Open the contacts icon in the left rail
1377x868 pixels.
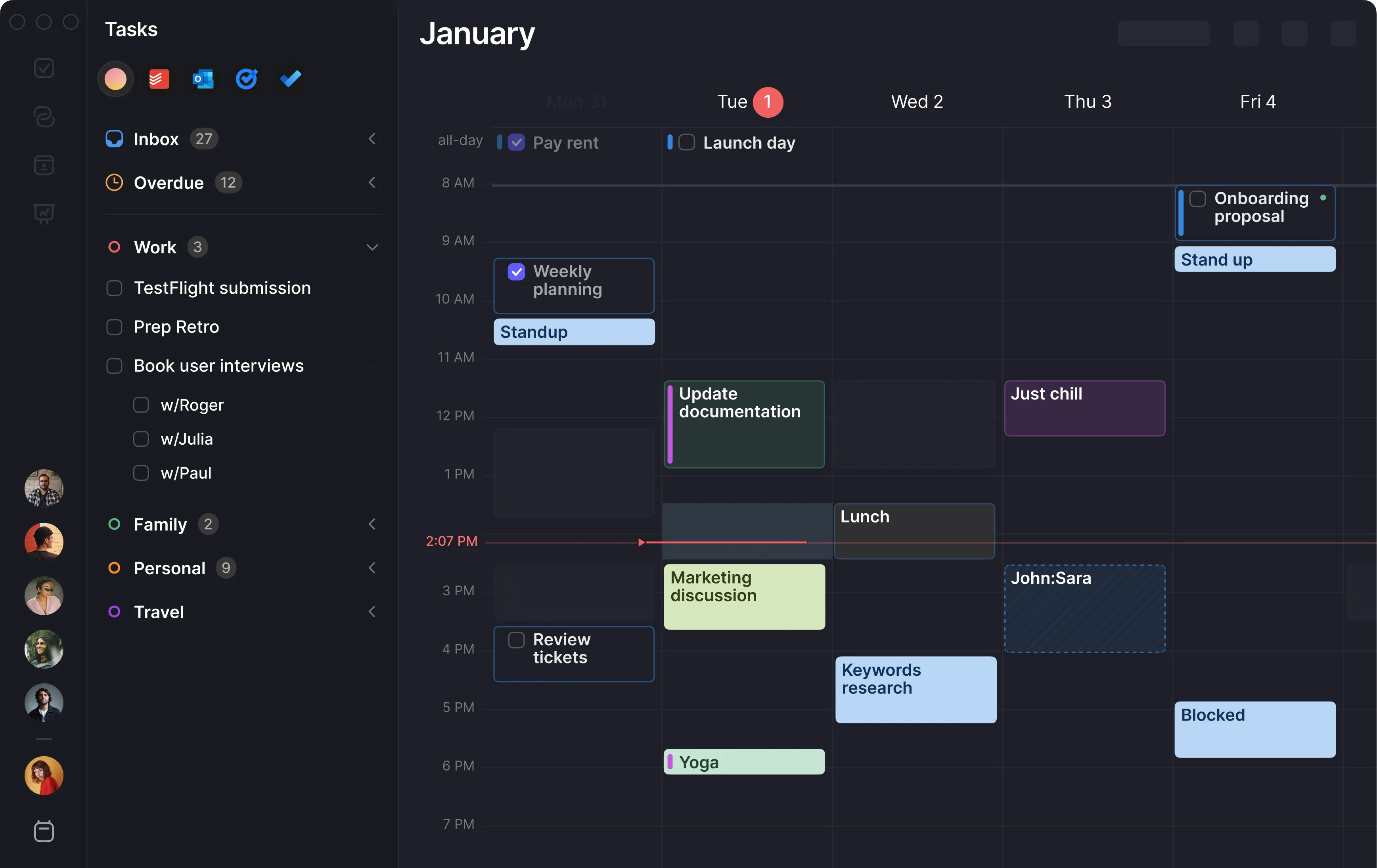[x=44, y=165]
